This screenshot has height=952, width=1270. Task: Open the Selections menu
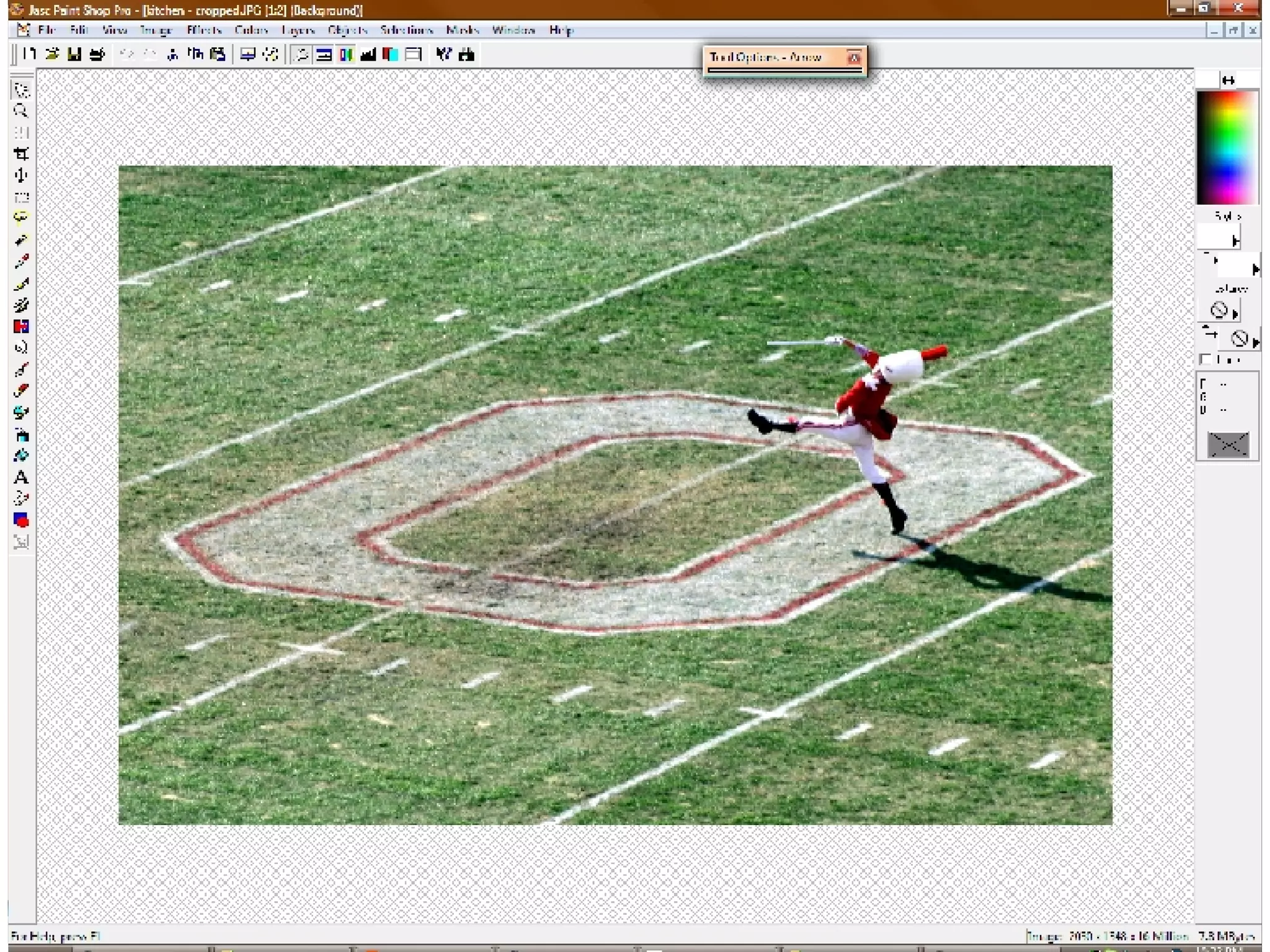click(x=406, y=30)
